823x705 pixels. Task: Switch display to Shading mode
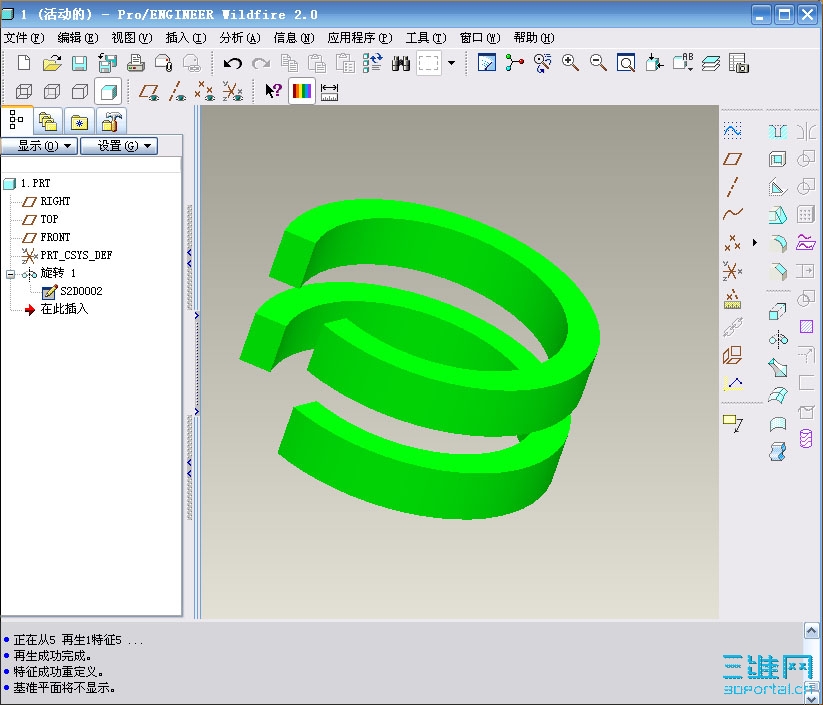pos(108,92)
